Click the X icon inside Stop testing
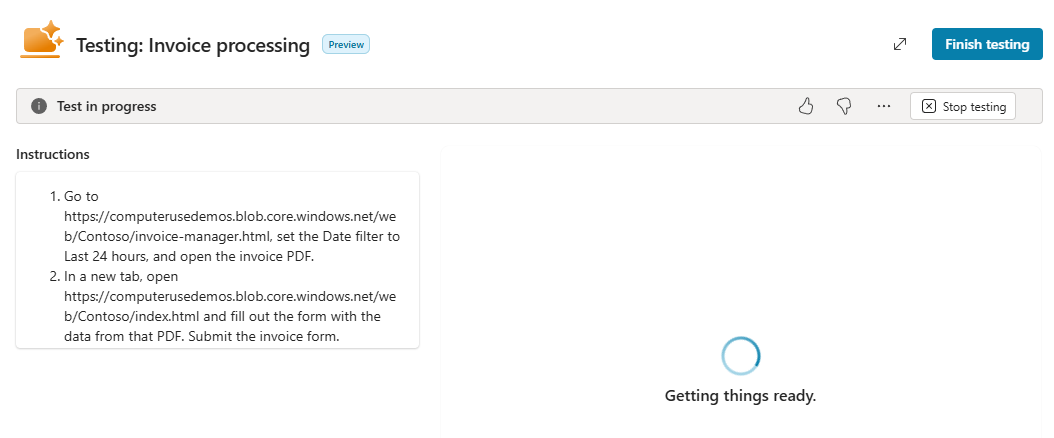Viewport: 1054px width, 438px height. pos(928,106)
